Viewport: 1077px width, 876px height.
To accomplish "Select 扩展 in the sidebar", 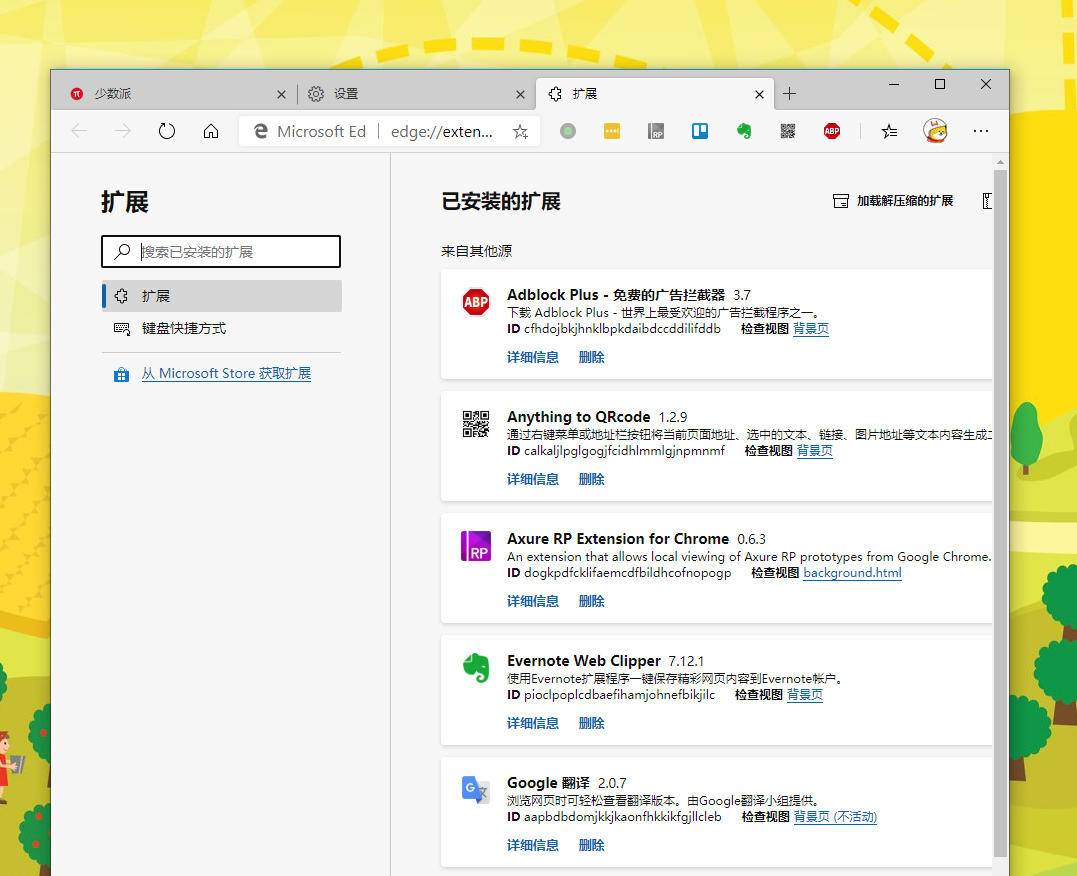I will click(x=221, y=296).
